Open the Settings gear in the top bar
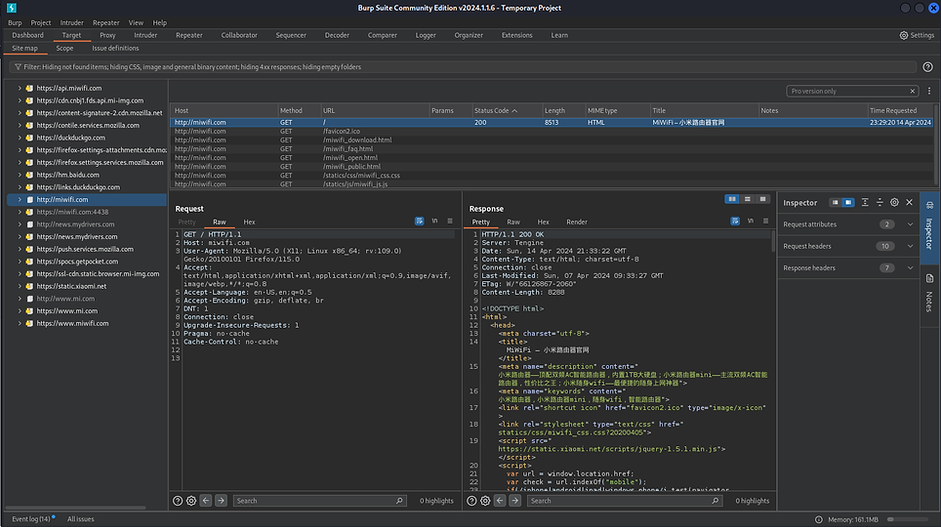Screen dimensions: 941x527 [x=916, y=35]
